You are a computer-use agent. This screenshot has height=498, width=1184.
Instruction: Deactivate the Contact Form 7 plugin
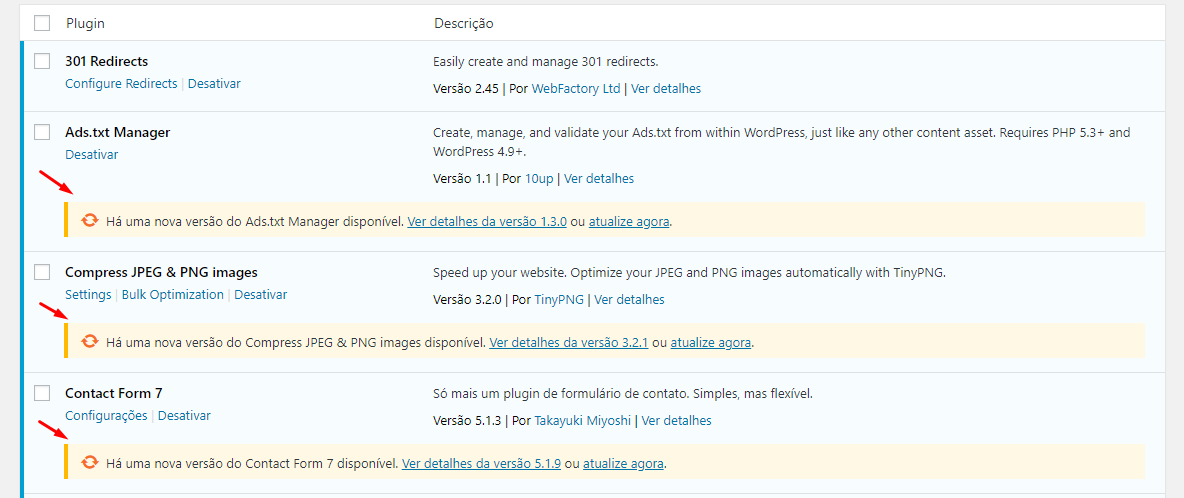coord(184,415)
